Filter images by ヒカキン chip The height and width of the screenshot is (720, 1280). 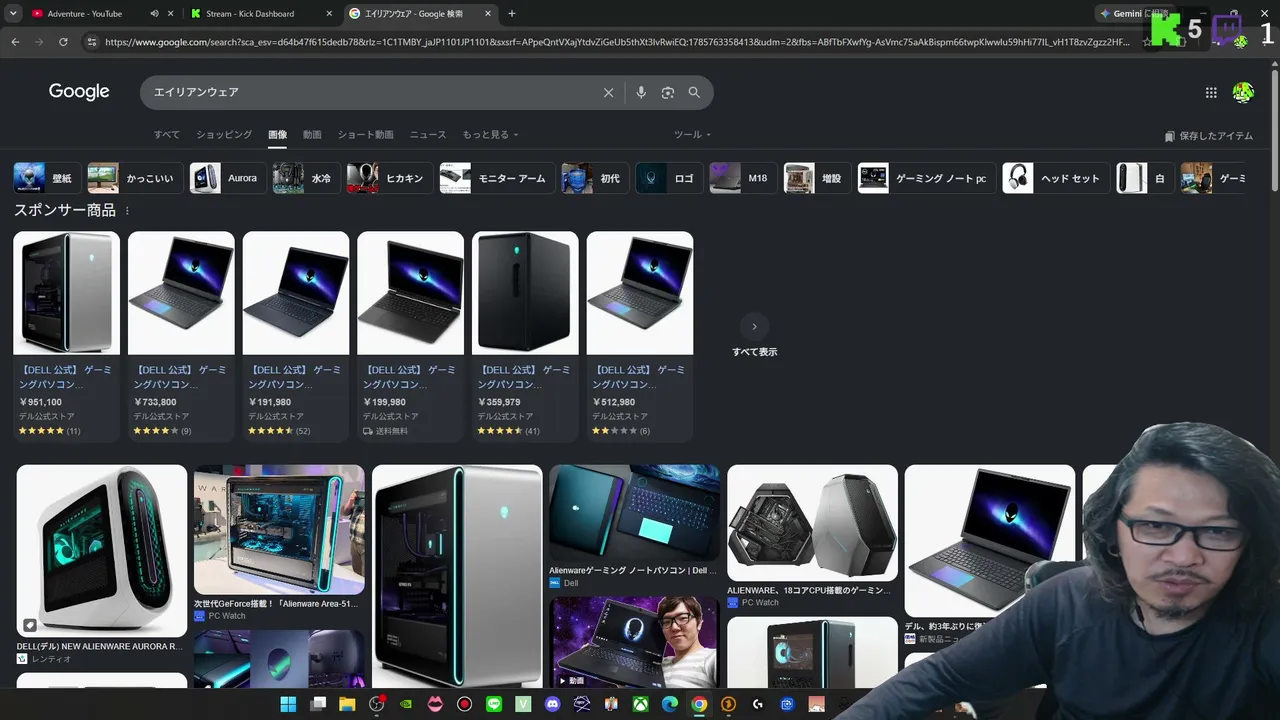point(389,178)
